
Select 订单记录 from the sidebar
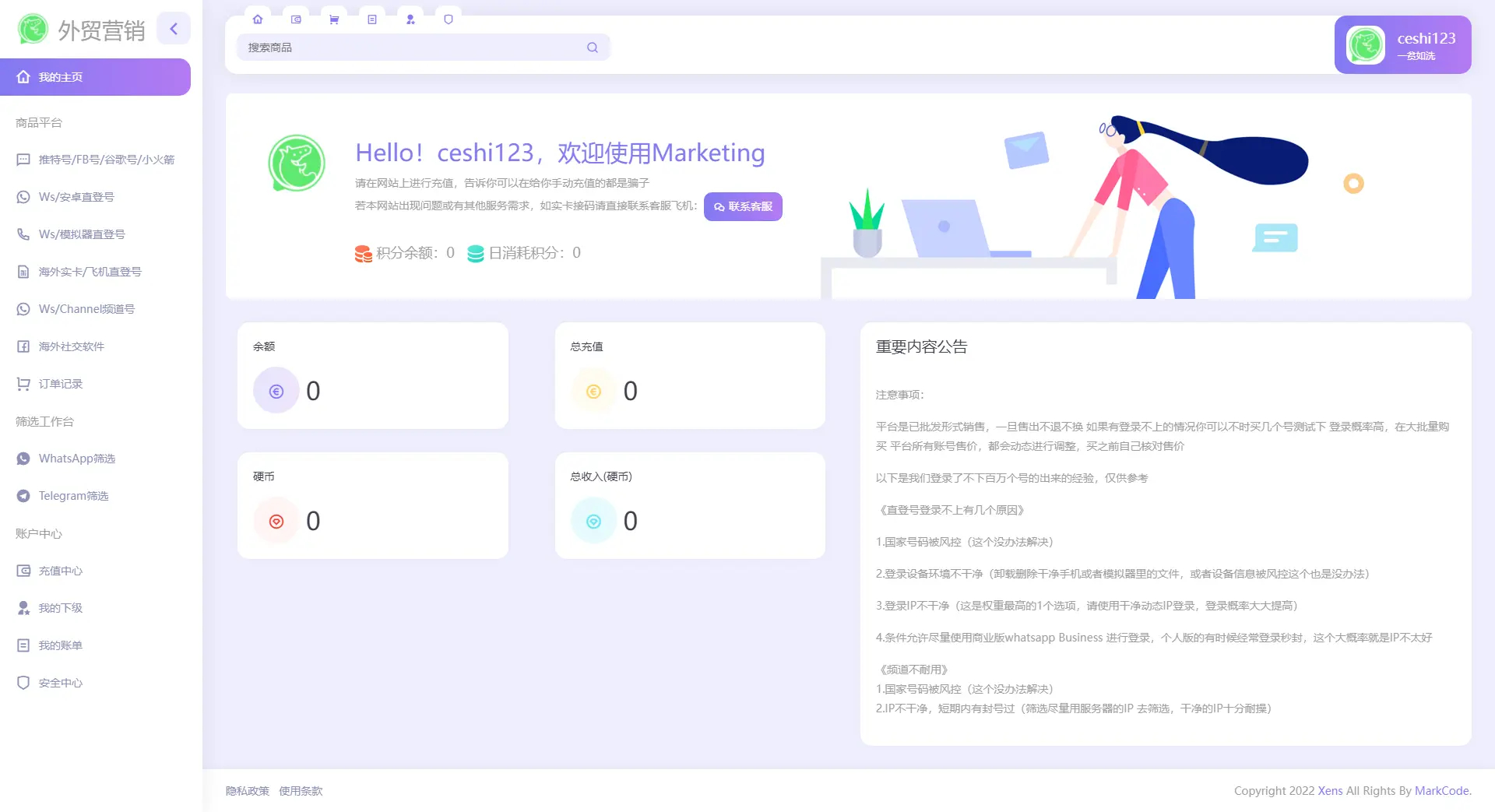[59, 384]
